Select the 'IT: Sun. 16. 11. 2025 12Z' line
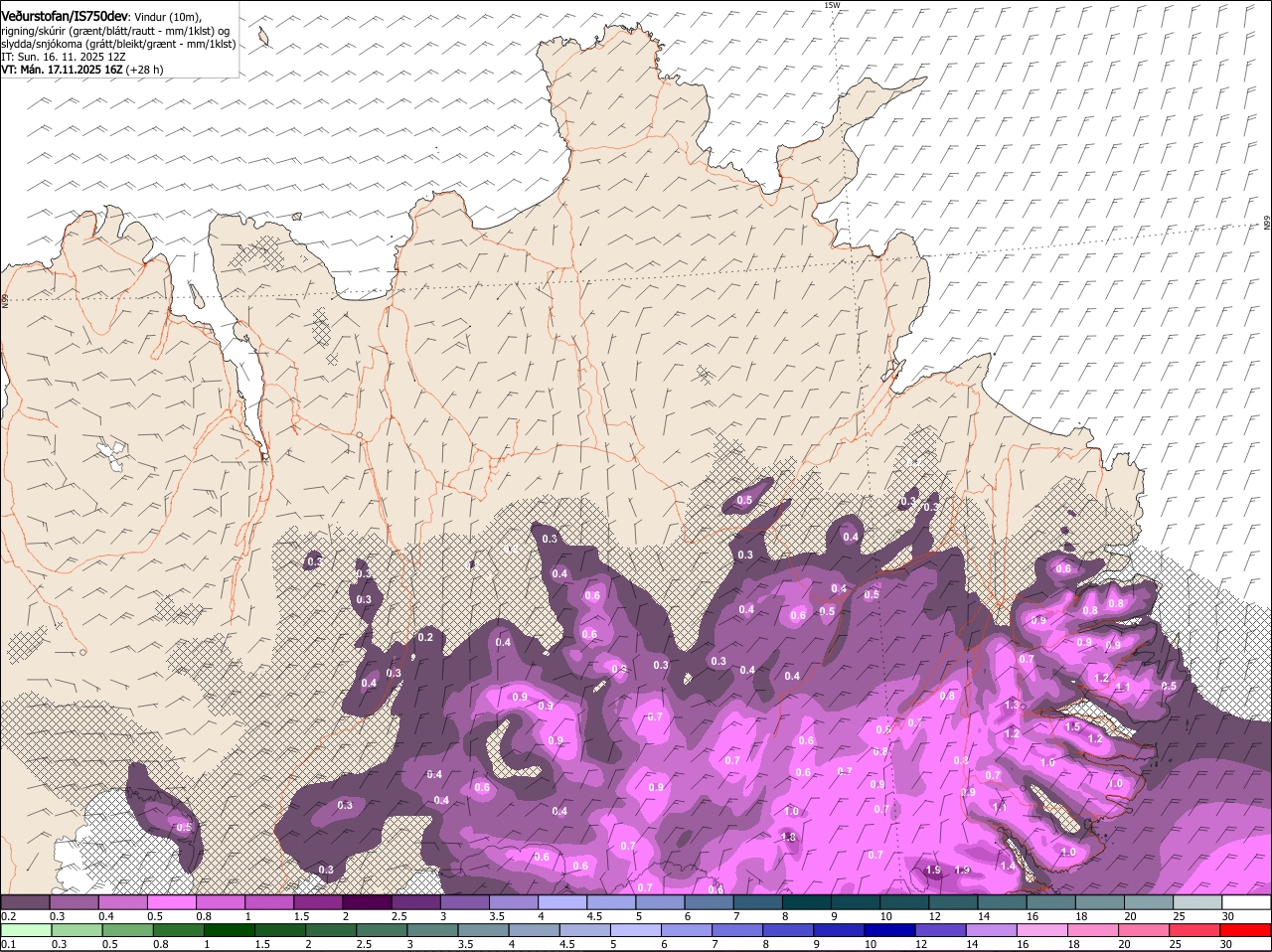1272x952 pixels. (64, 57)
